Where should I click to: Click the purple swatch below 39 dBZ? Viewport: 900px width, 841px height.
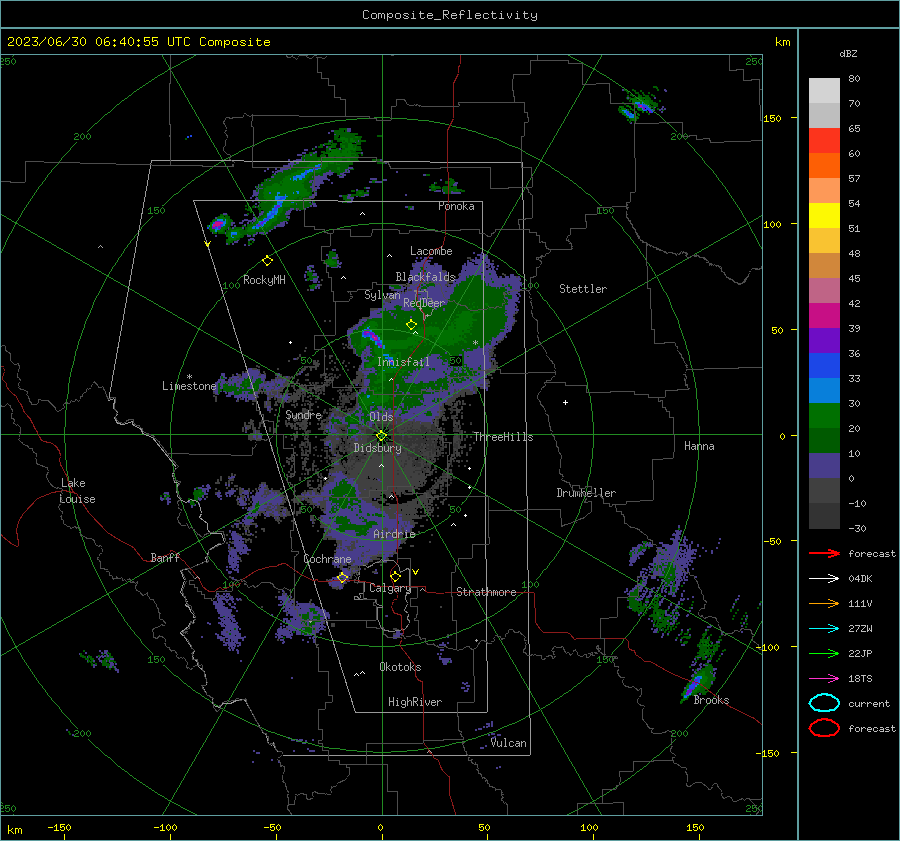(824, 340)
